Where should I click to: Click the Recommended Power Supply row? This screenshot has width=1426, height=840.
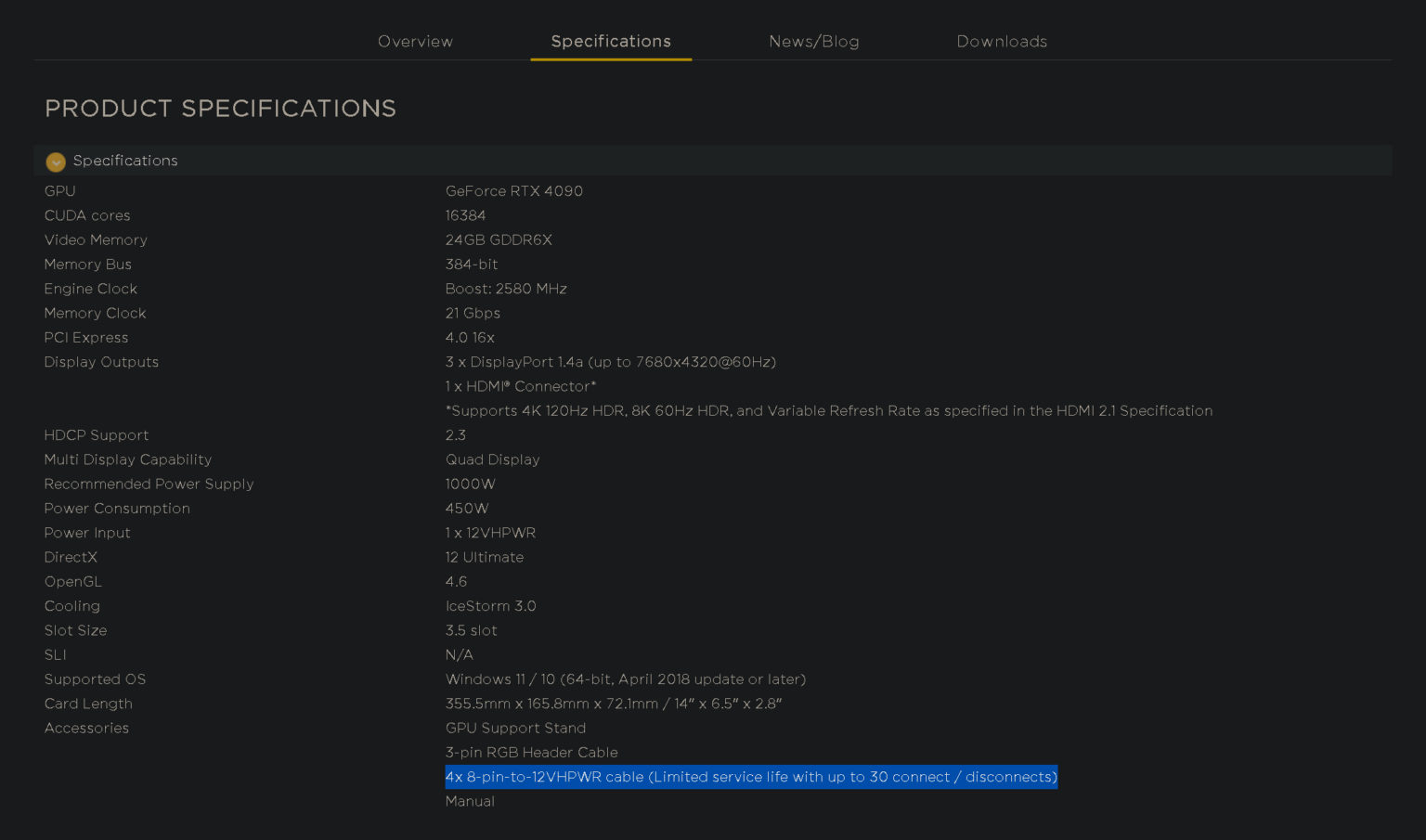click(x=149, y=484)
